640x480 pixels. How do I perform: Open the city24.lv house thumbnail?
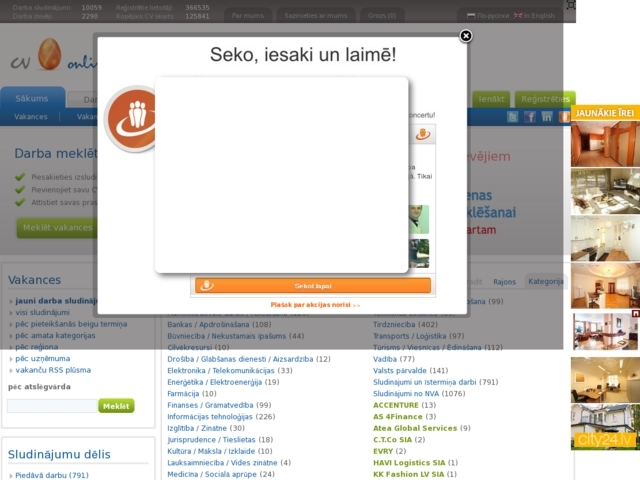605,427
